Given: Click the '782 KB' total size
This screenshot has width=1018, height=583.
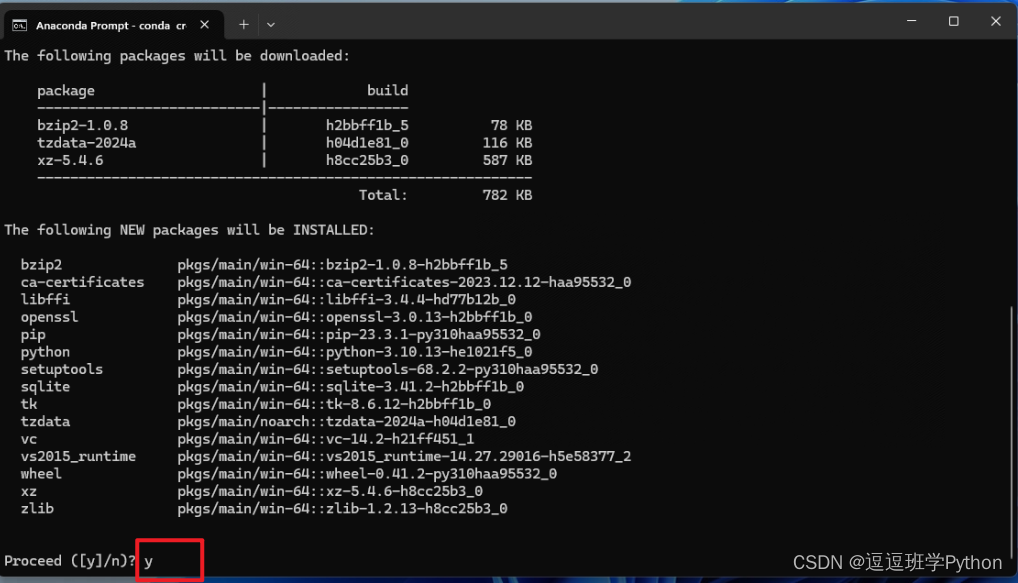Looking at the screenshot, I should click(x=507, y=195).
